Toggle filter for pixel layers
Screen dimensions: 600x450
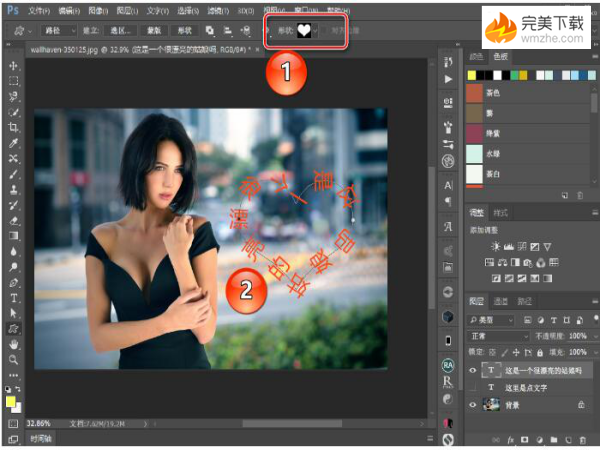point(528,320)
